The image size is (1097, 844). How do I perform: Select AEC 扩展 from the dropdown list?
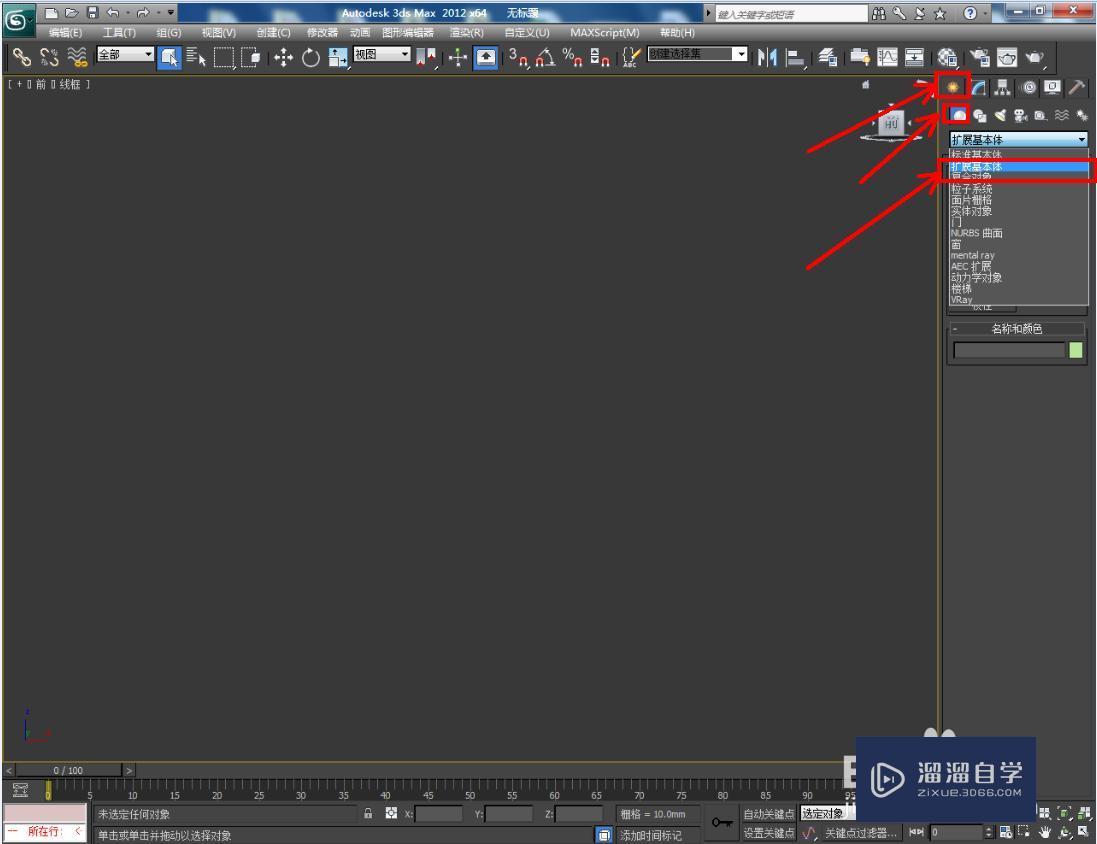pyautogui.click(x=1019, y=266)
